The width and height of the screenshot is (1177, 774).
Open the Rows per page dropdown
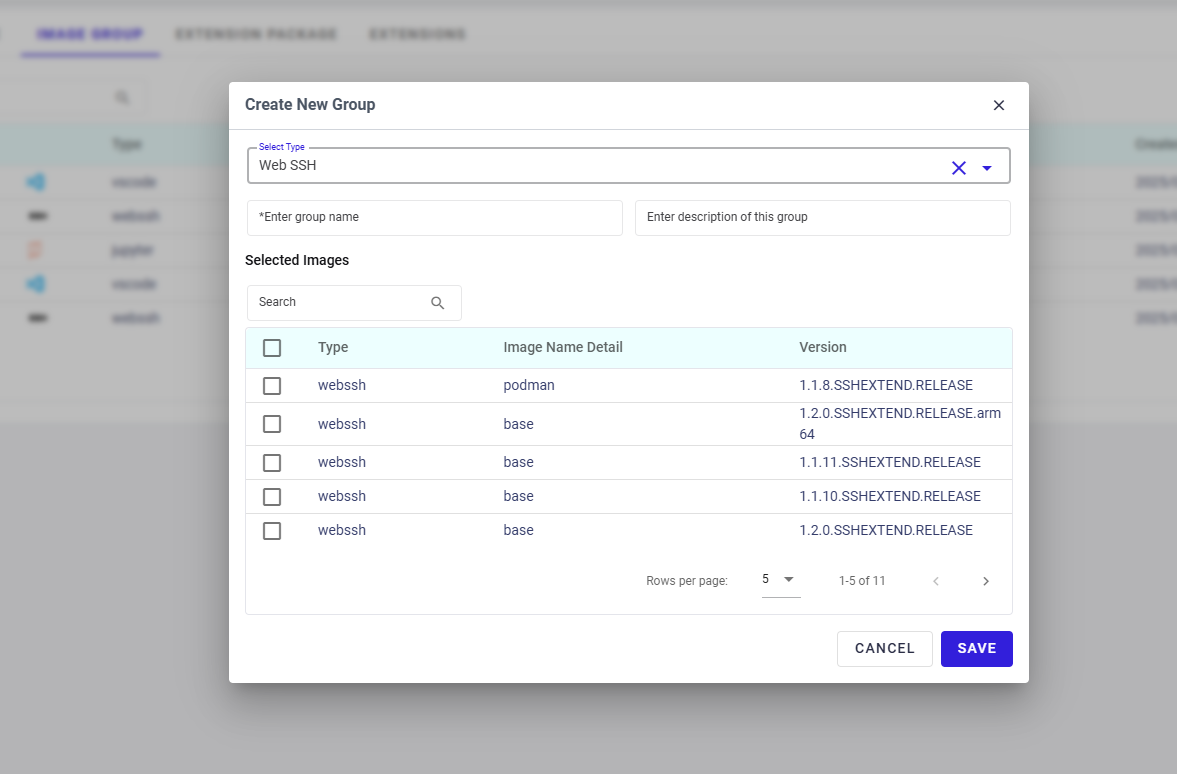(x=781, y=580)
